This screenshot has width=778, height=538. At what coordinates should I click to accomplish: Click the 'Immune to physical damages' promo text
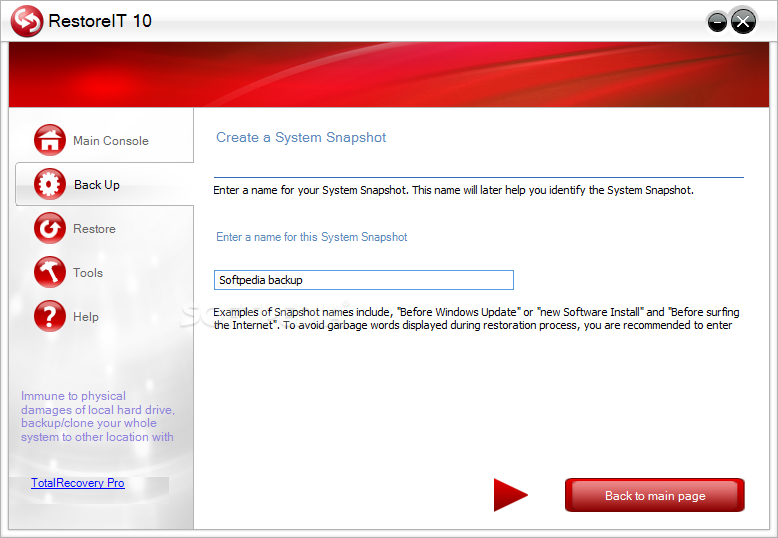[97, 416]
